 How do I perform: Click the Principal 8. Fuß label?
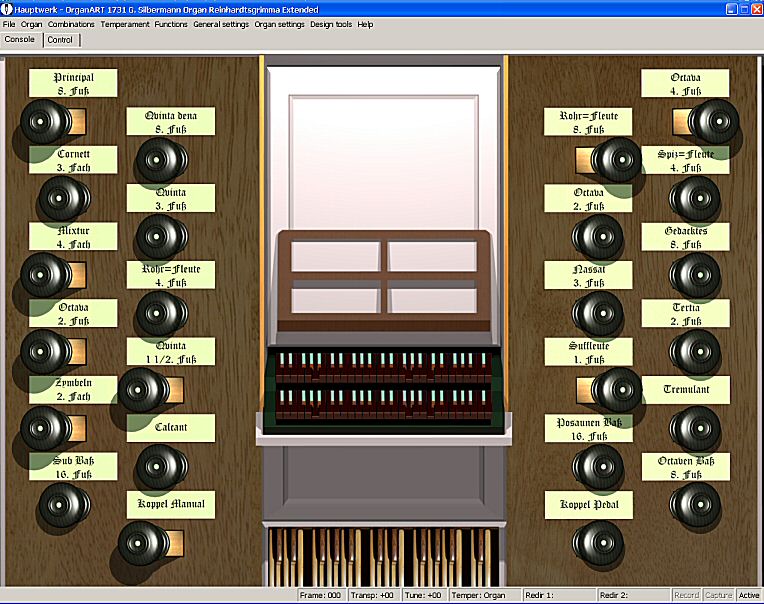point(73,83)
